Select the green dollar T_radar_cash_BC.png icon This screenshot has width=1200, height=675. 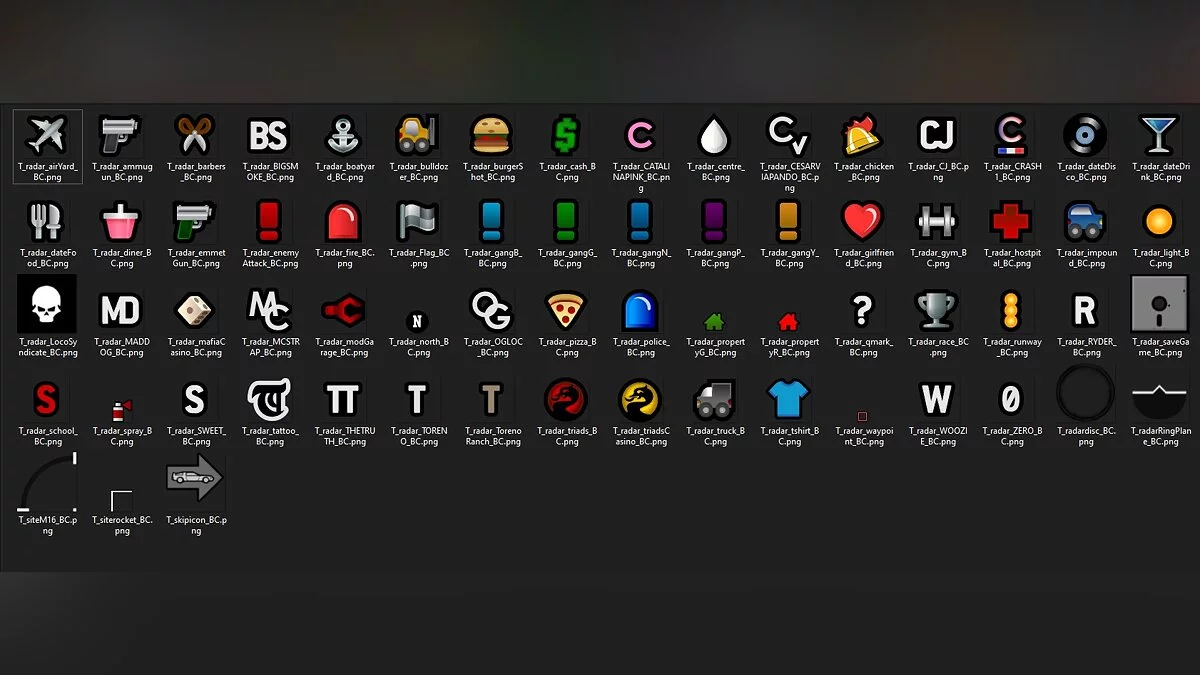tap(566, 134)
